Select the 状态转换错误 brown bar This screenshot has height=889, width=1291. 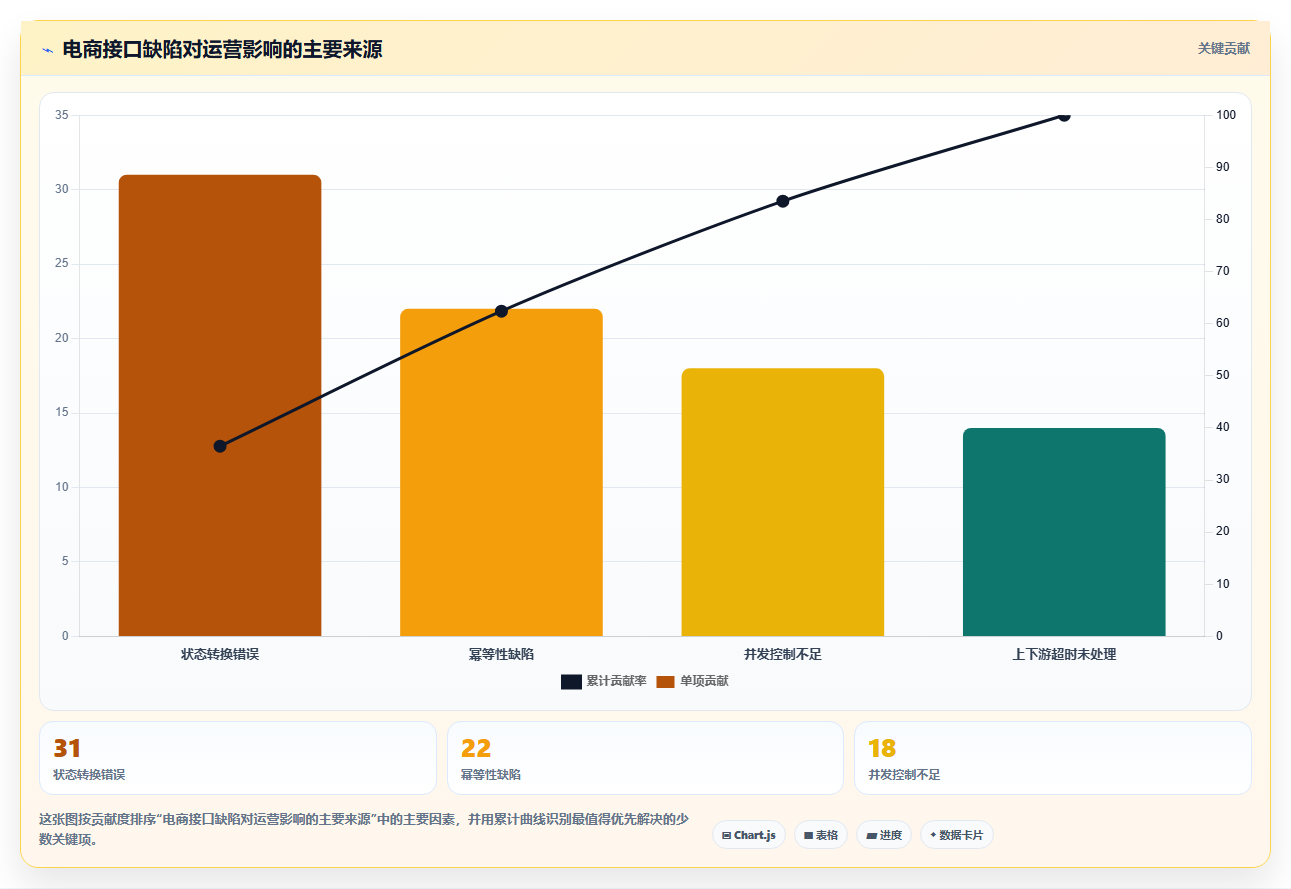point(220,405)
